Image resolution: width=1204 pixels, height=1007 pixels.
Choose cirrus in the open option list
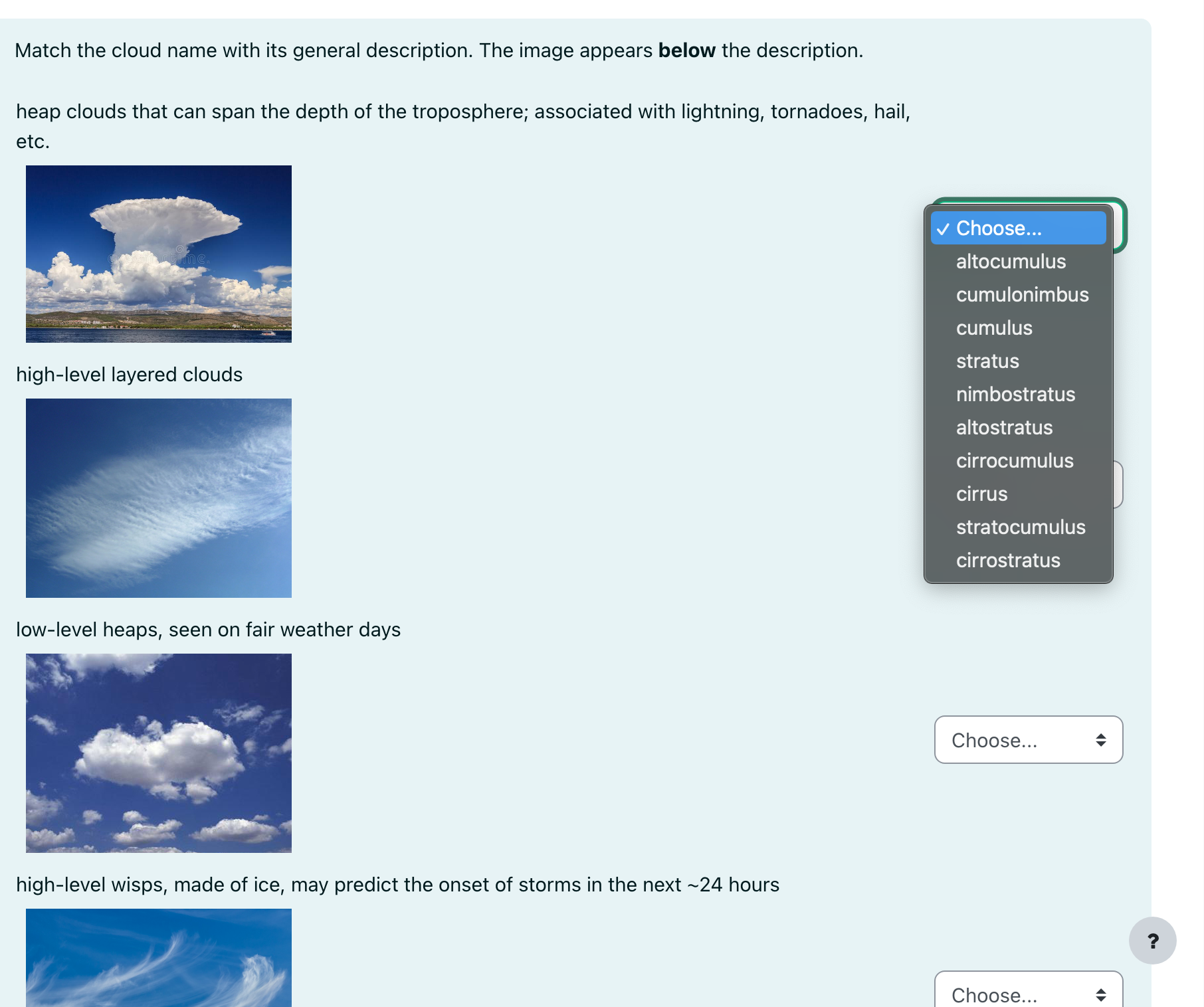point(981,494)
